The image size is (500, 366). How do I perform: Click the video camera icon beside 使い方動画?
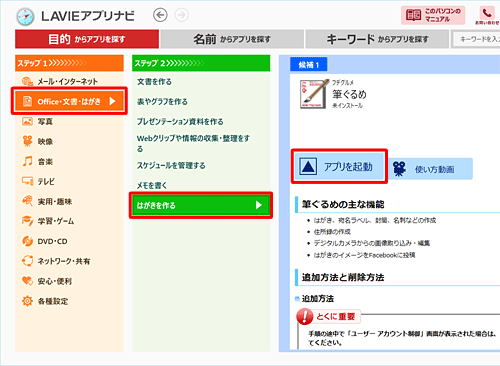(399, 169)
